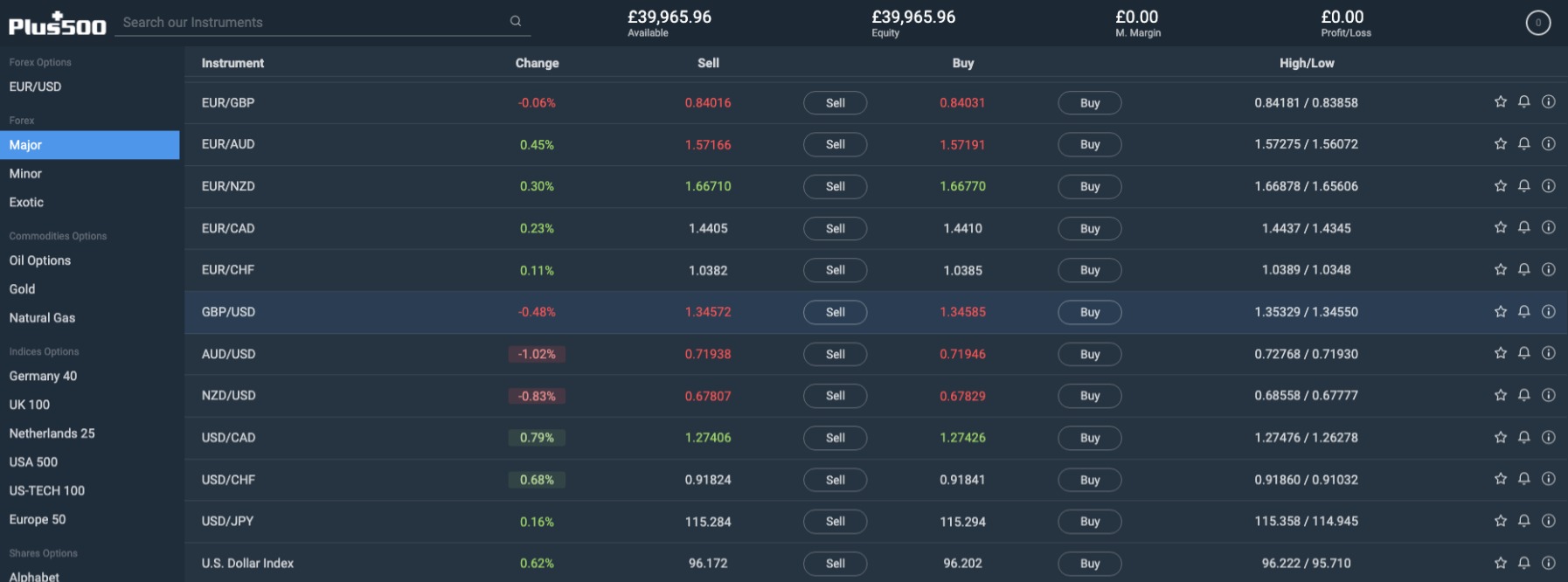Click bell alert for NZD/USD
Screen dimensions: 1568x582
point(1524,395)
